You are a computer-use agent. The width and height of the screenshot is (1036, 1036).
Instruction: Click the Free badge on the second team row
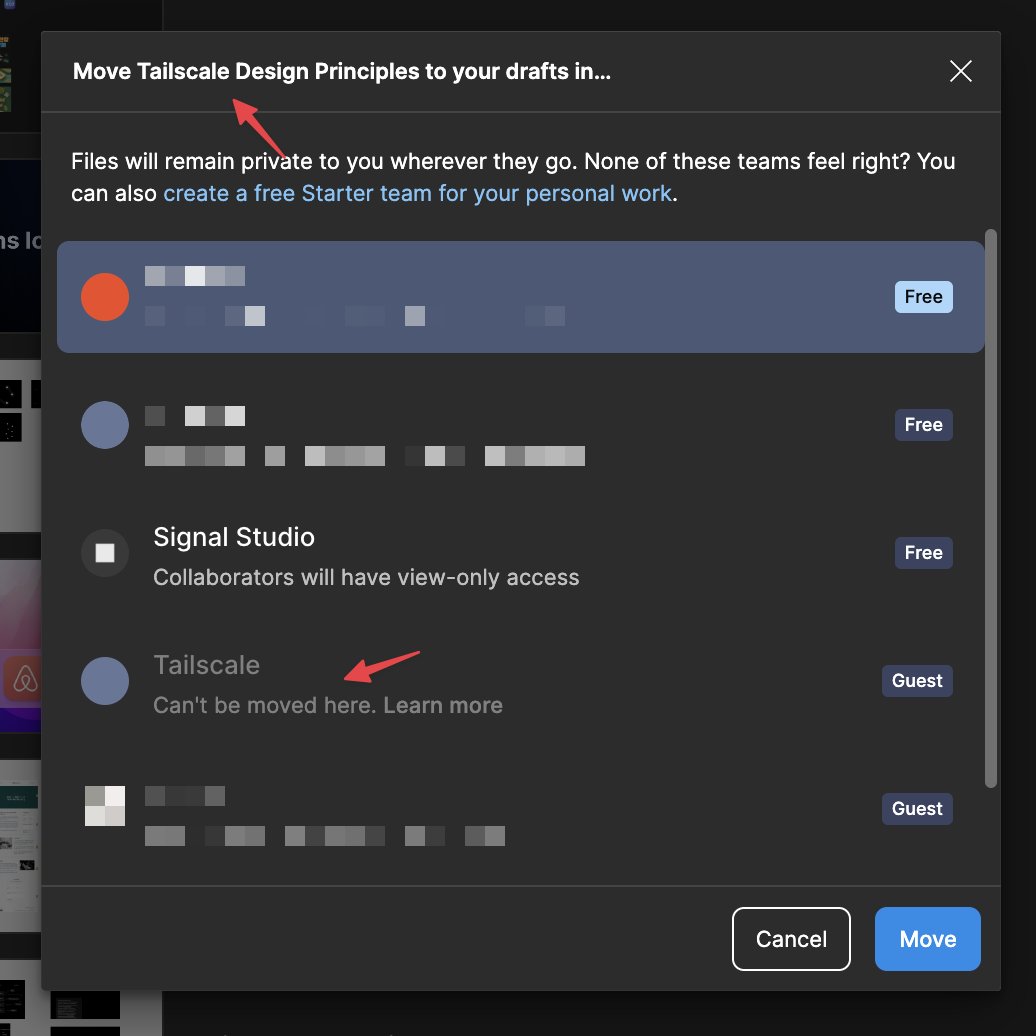[x=923, y=424]
